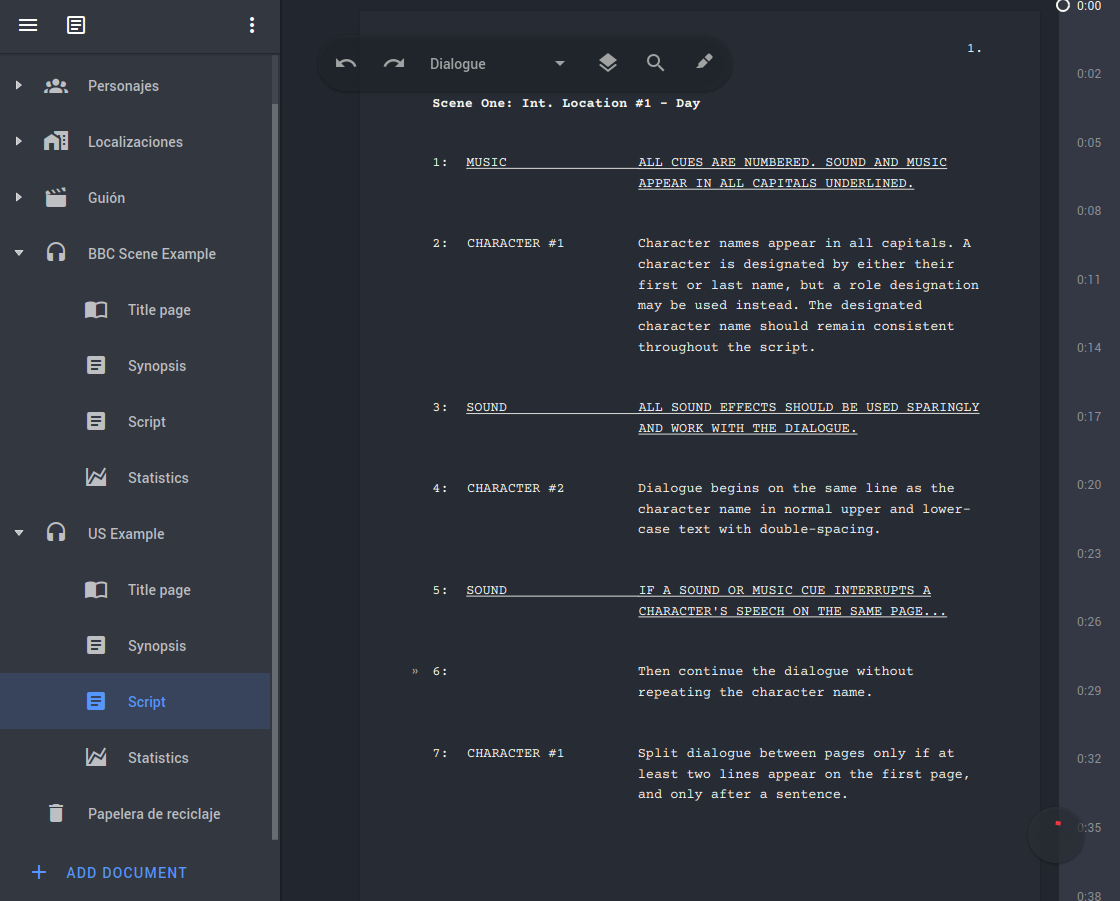1120x901 pixels.
Task: Click the Localizaciones building icon
Action: tap(56, 141)
